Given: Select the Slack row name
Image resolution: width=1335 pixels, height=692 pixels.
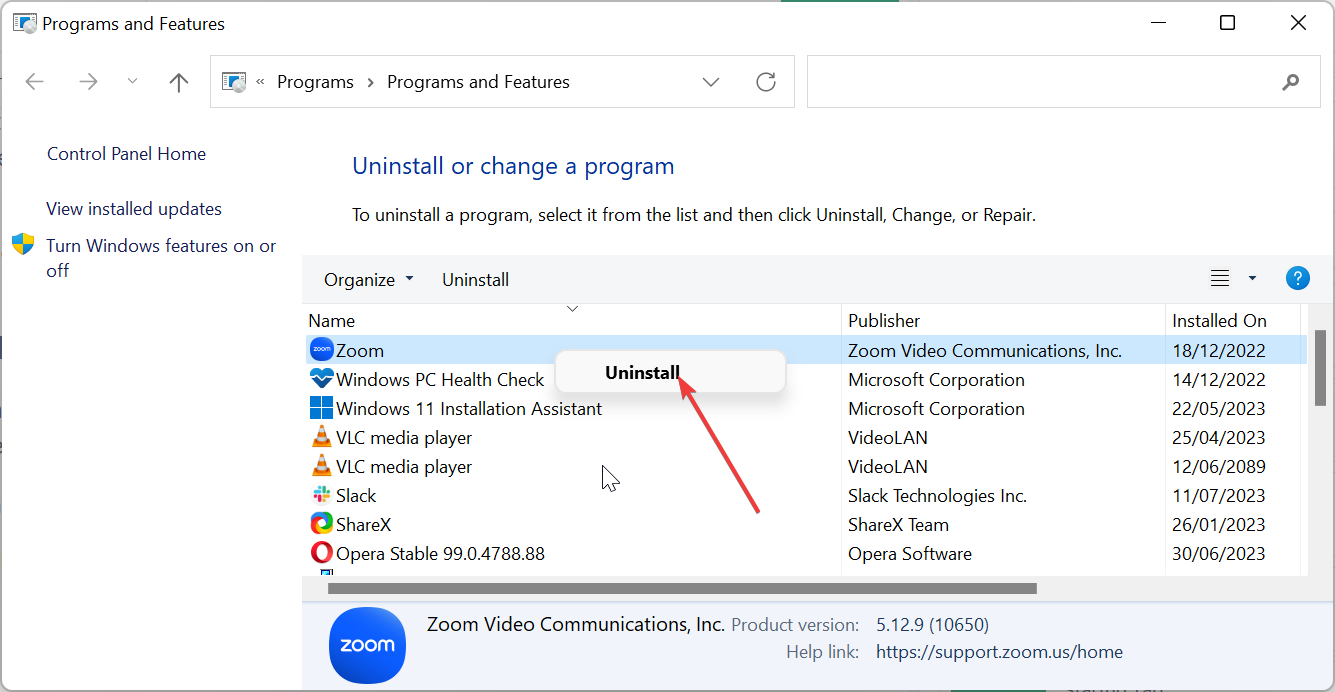Looking at the screenshot, I should coord(356,496).
